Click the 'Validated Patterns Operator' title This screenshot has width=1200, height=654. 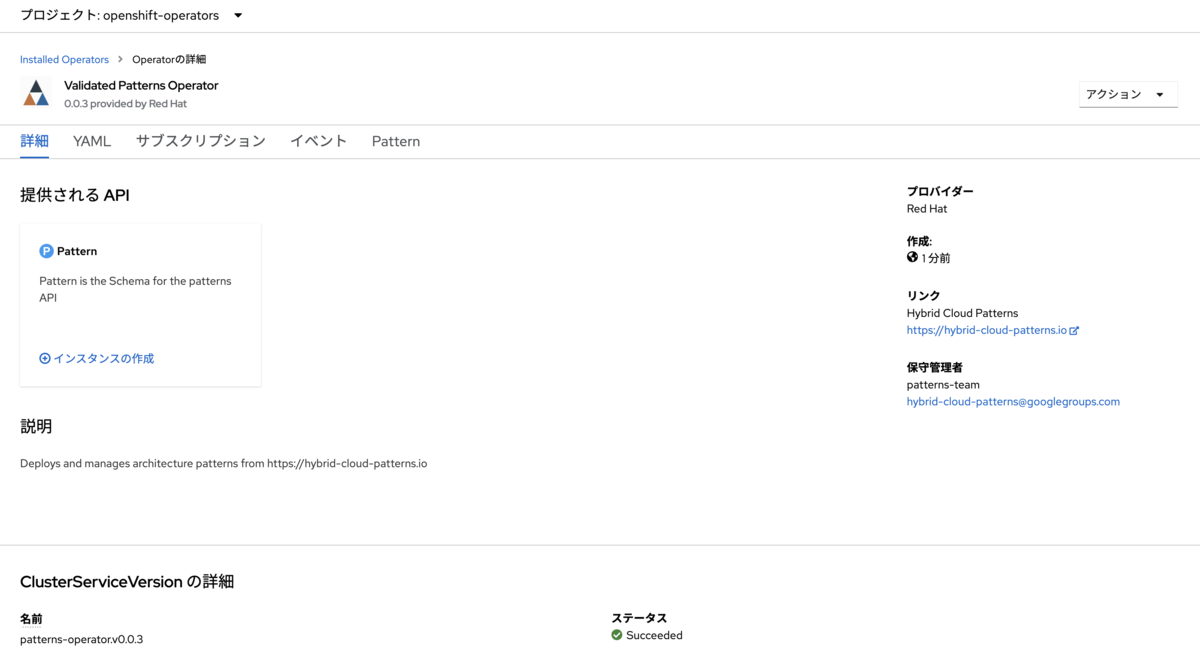click(x=141, y=86)
